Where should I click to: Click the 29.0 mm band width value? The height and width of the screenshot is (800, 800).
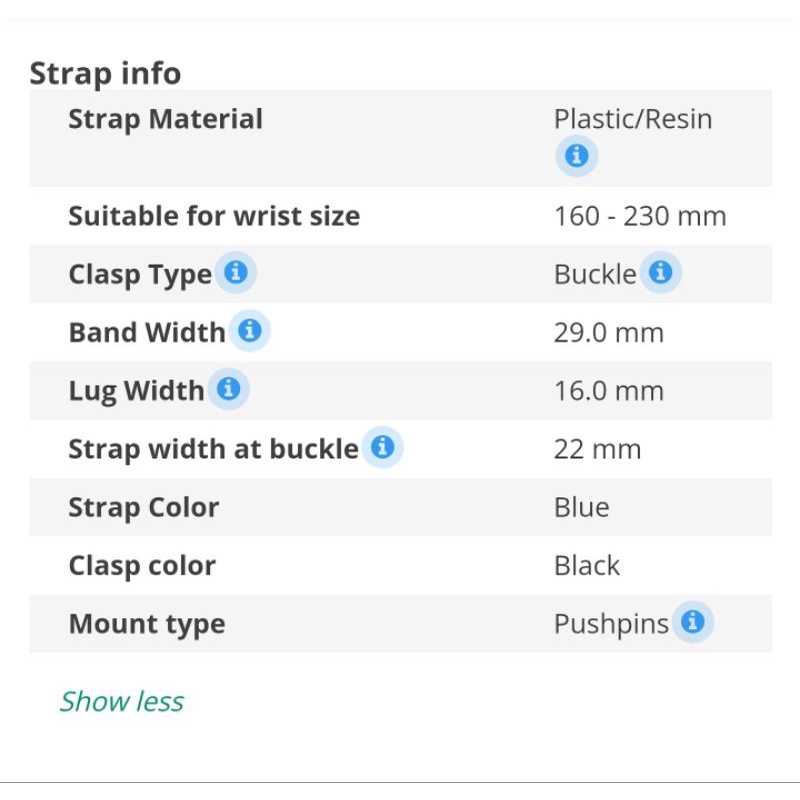(608, 332)
